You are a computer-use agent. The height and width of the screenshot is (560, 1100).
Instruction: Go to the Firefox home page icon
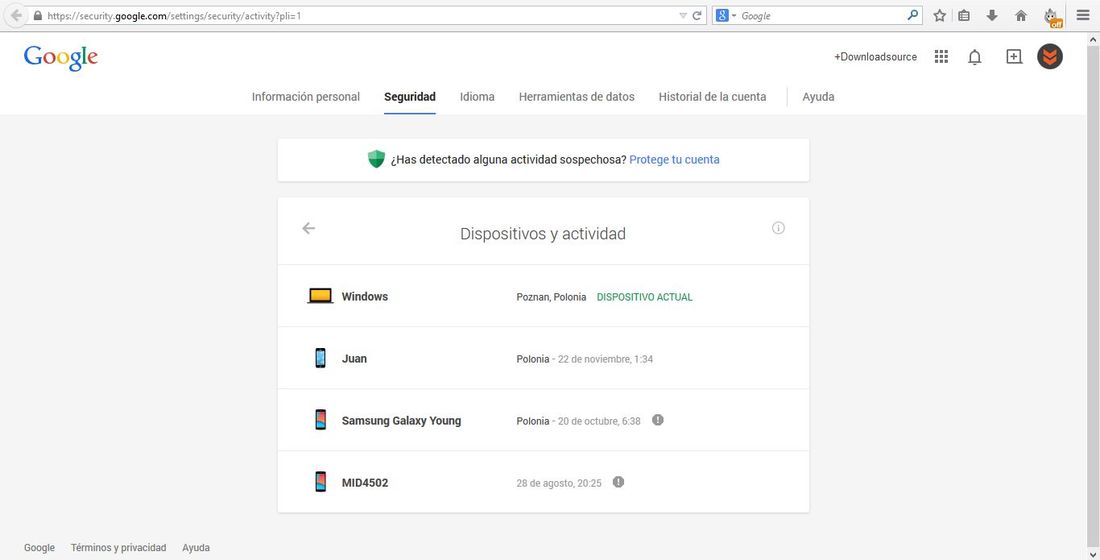pos(1021,15)
